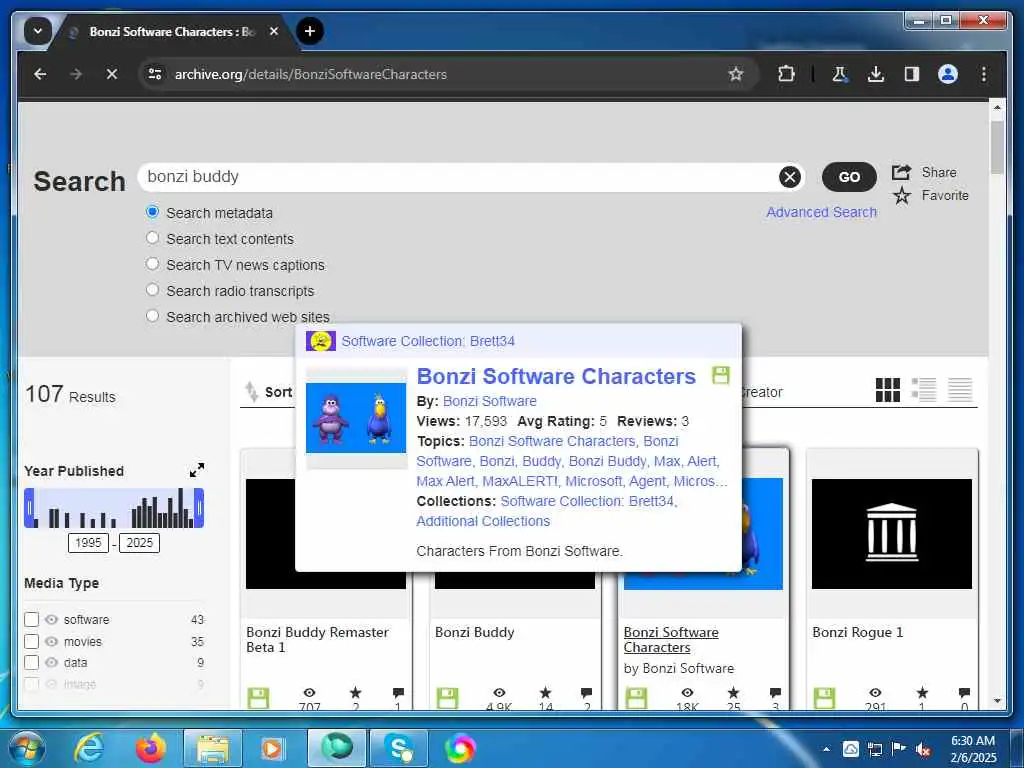Screen dimensions: 1024x768
Task: Click the Brett34 collection avatar icon
Action: (x=321, y=341)
